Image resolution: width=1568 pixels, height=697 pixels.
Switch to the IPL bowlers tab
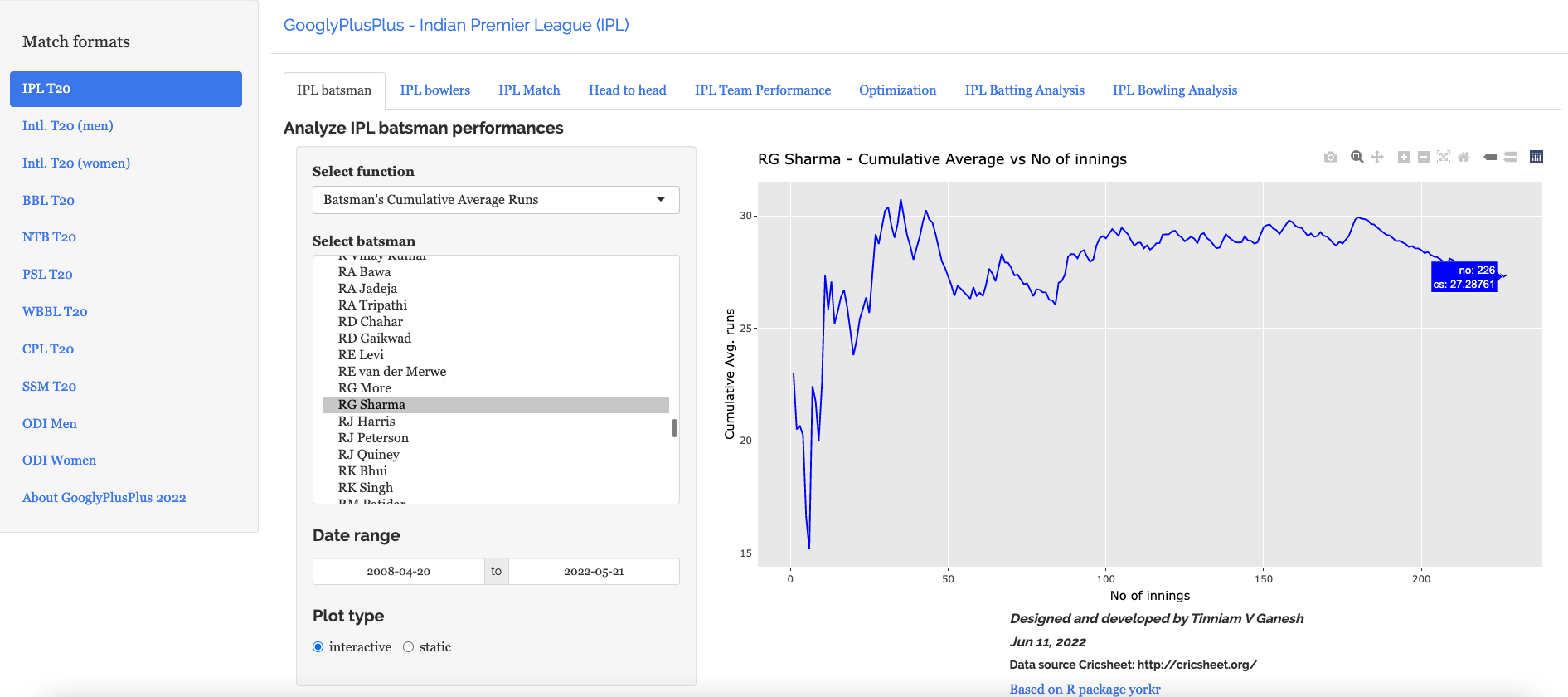click(434, 90)
